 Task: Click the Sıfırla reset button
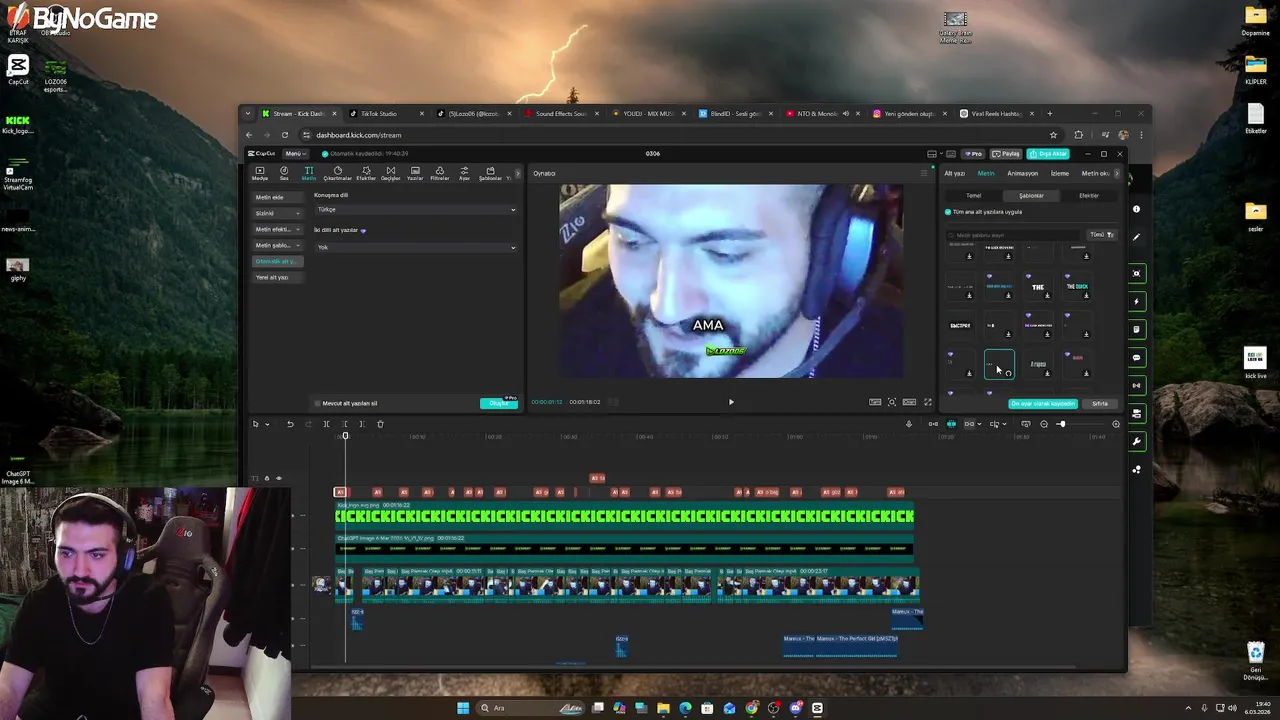(1100, 404)
